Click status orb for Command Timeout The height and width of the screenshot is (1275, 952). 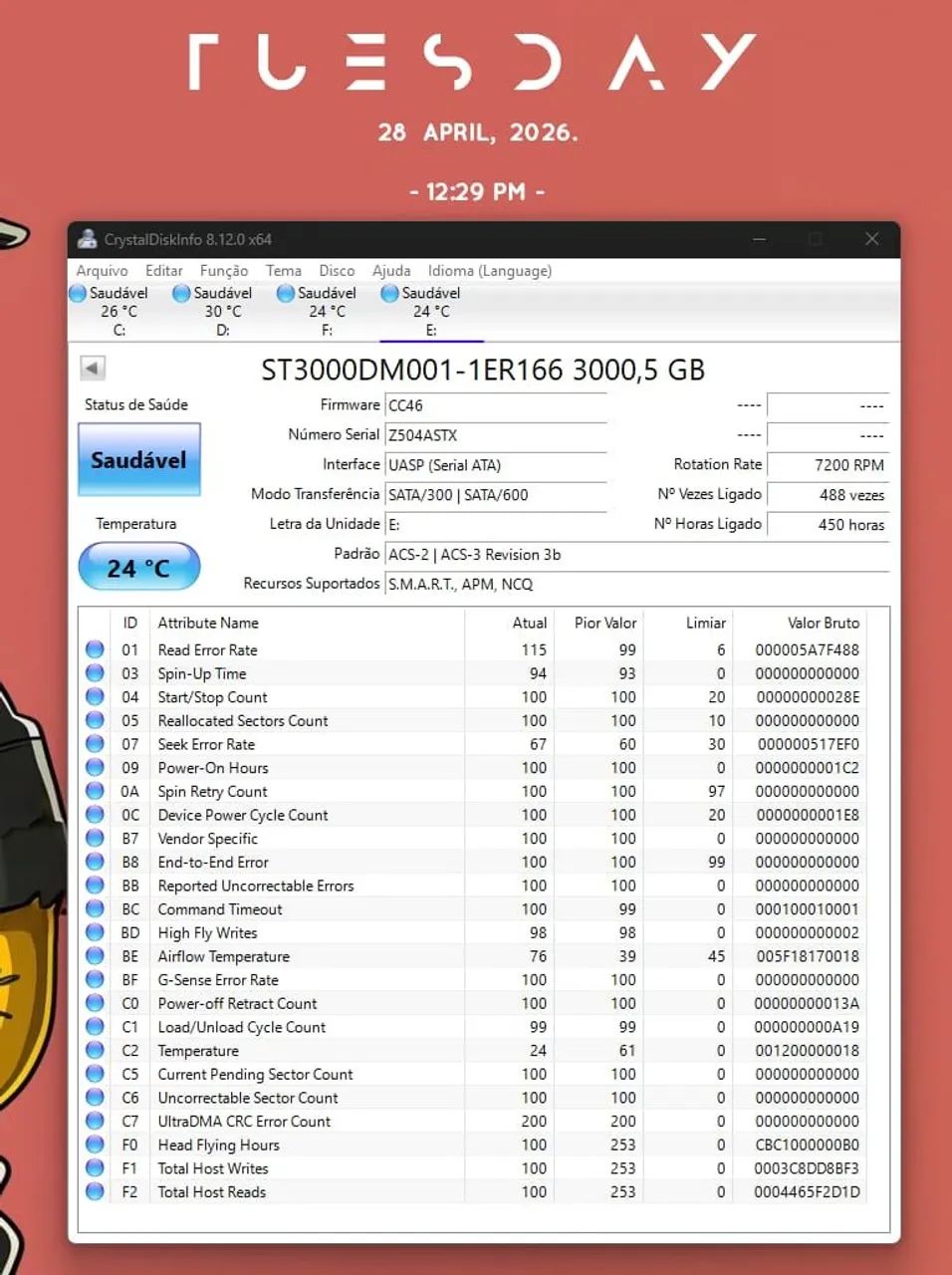95,908
